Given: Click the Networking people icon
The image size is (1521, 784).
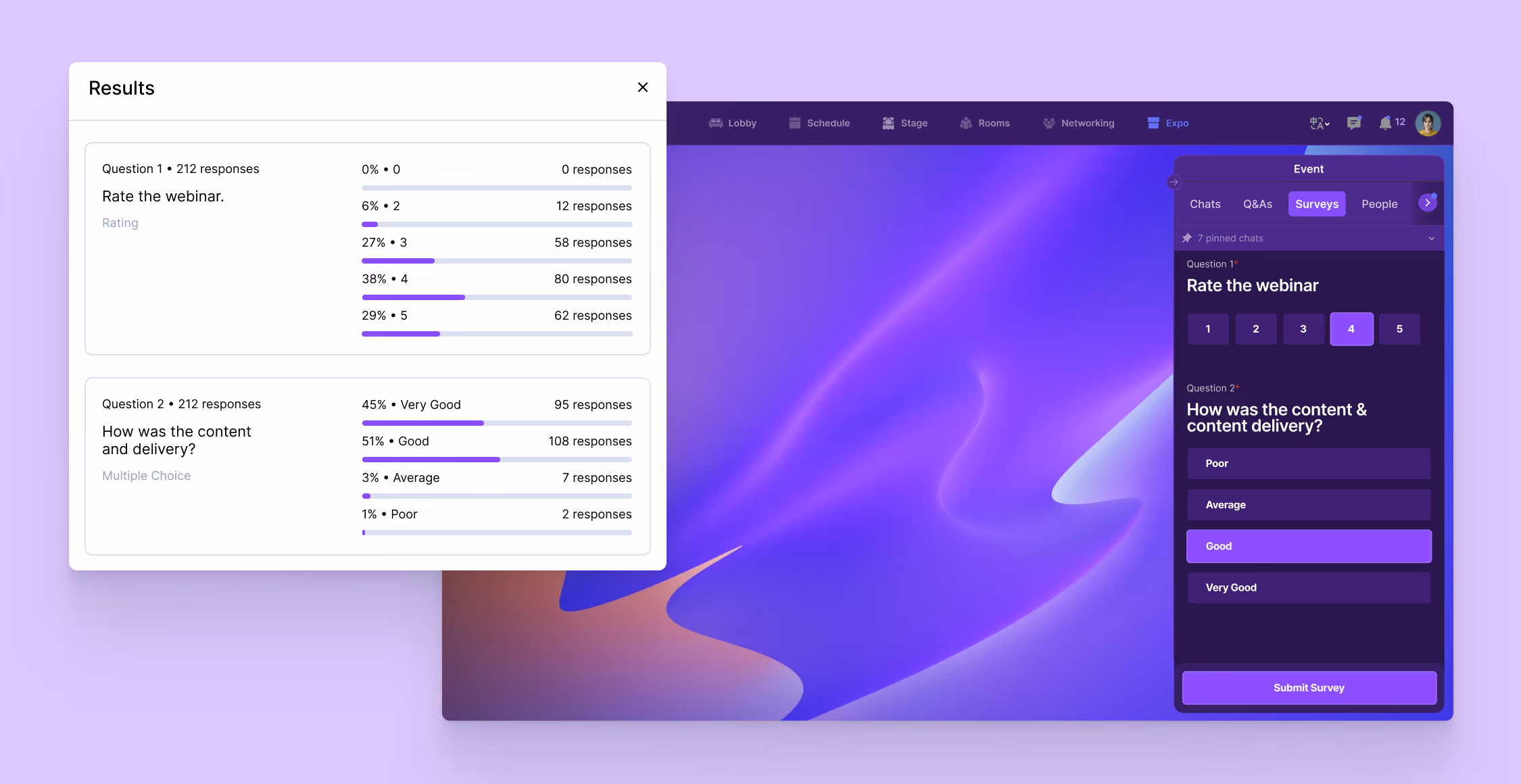Looking at the screenshot, I should click(1048, 123).
